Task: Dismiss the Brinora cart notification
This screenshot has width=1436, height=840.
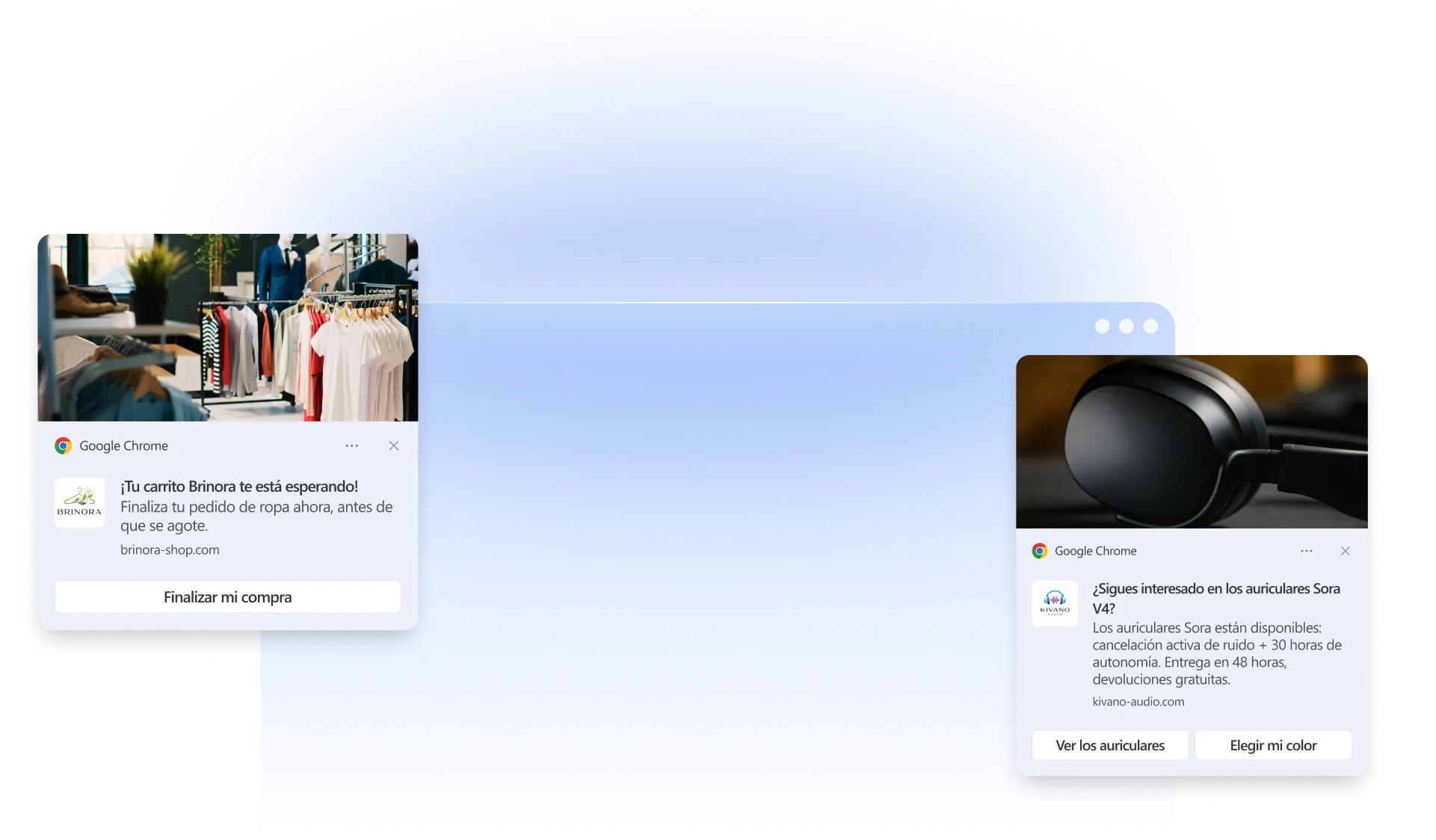Action: coord(394,446)
